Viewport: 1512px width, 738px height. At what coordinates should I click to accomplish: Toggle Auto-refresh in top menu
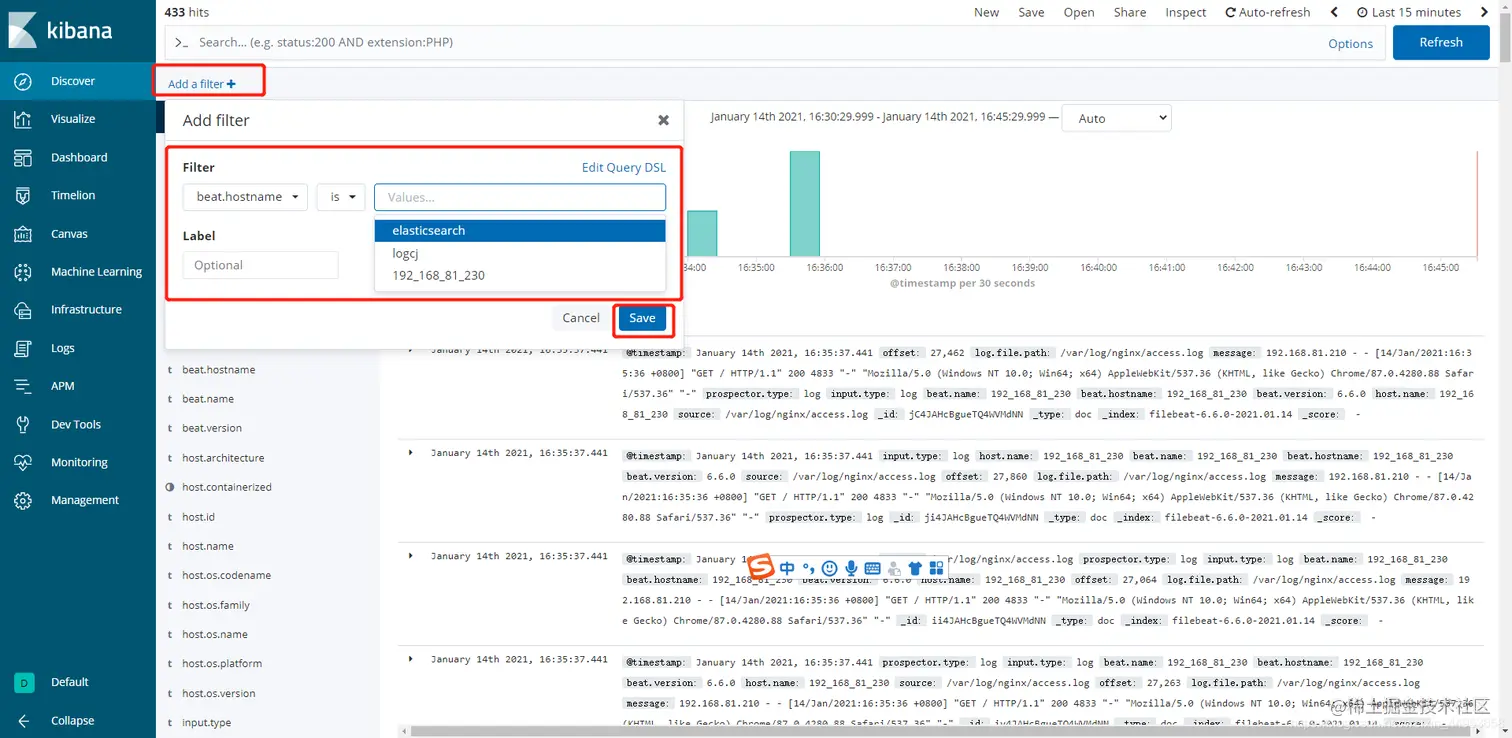(x=1267, y=12)
